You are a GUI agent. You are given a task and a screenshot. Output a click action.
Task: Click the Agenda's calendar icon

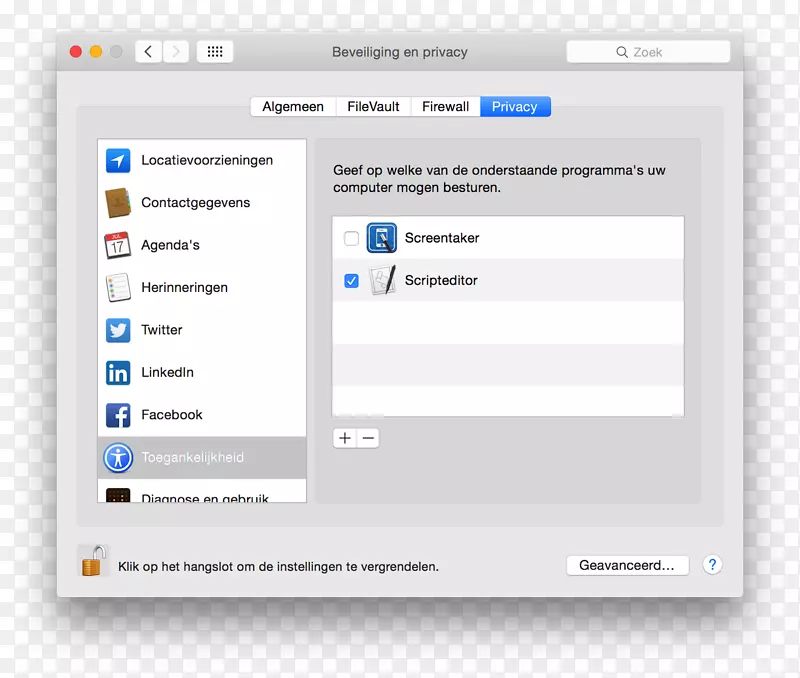118,244
